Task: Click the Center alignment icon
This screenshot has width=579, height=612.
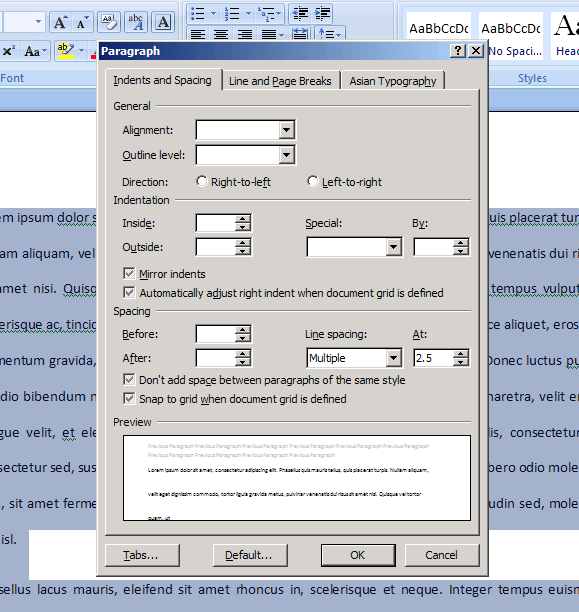Action: tap(221, 34)
